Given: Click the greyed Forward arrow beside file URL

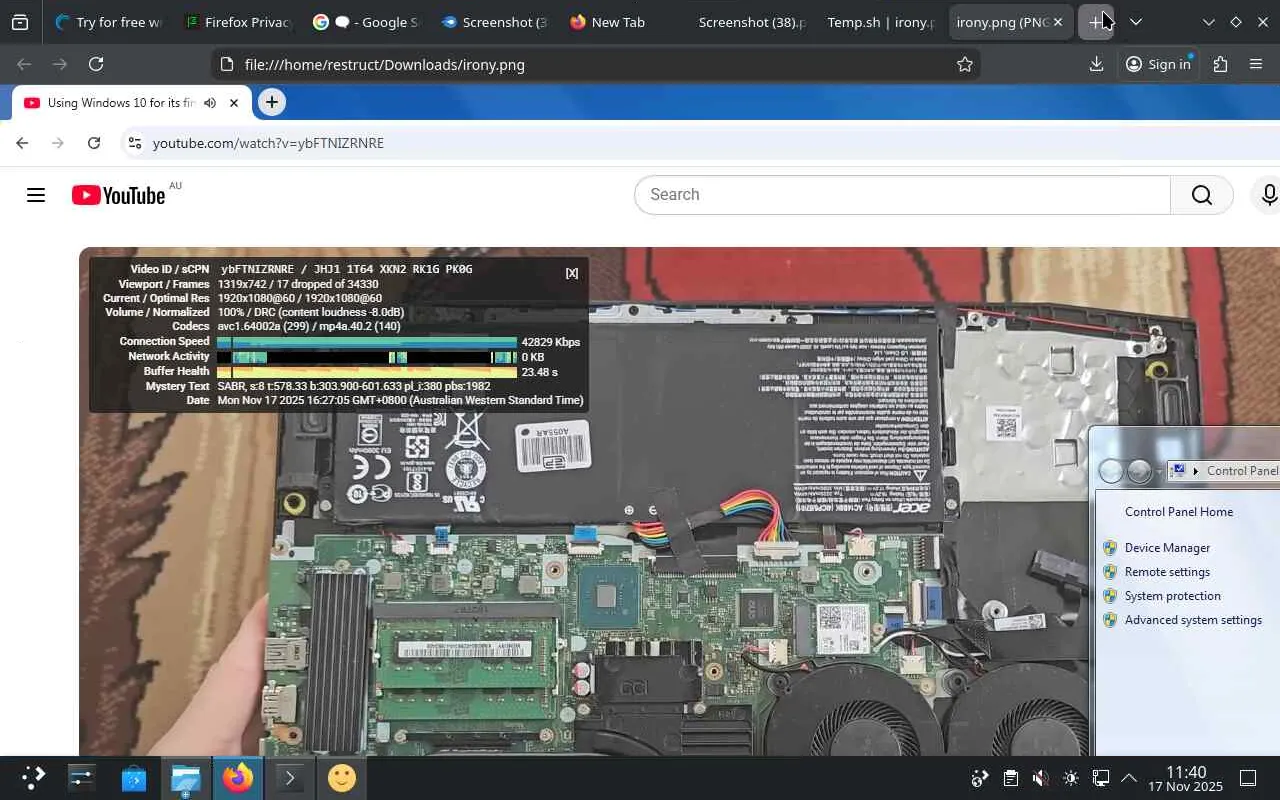Looking at the screenshot, I should pos(60,64).
